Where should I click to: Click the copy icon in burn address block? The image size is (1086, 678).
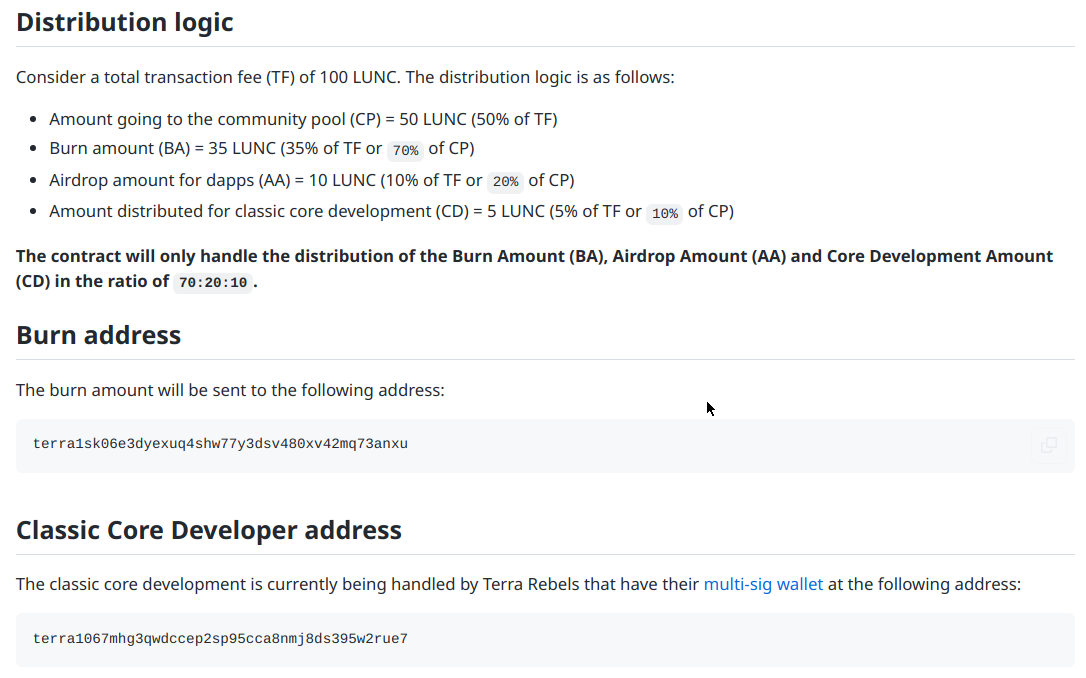(x=1048, y=445)
